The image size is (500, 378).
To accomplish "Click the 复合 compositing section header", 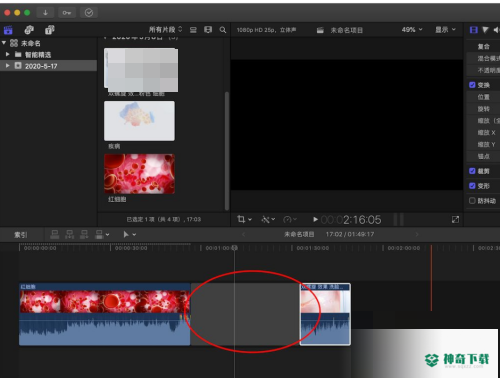I will [483, 46].
